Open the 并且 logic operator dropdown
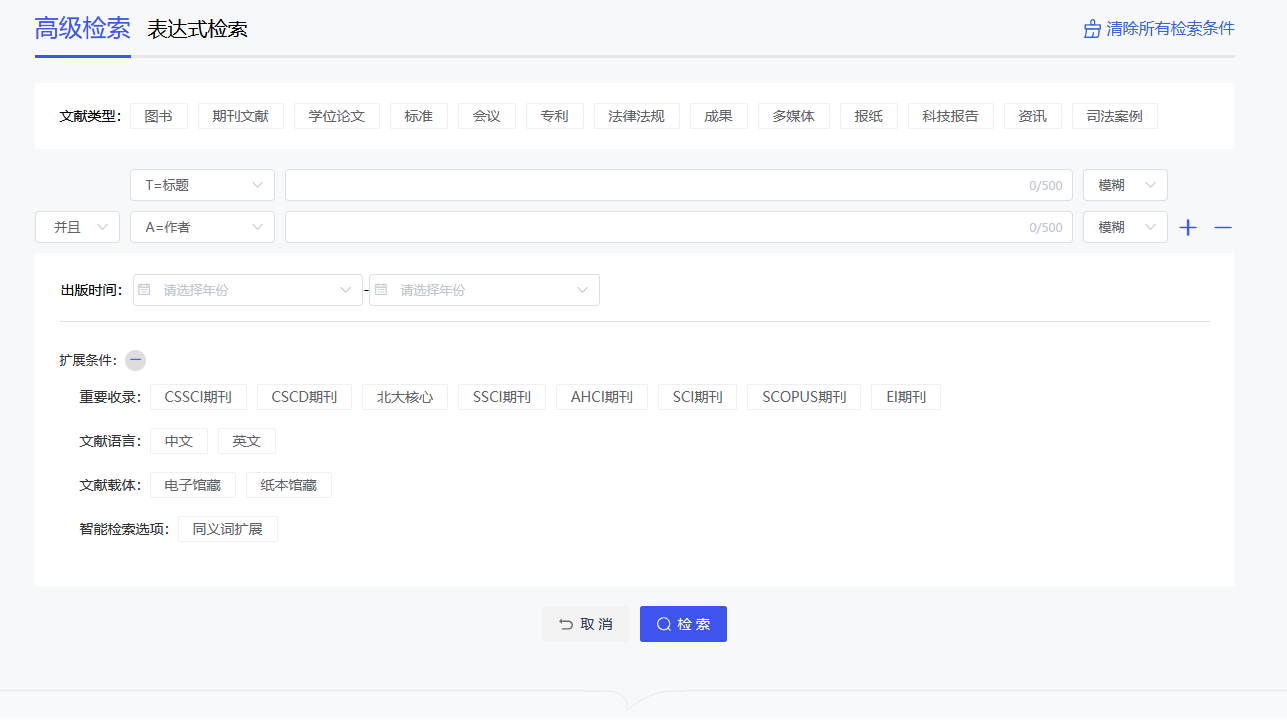This screenshot has height=720, width=1287. tap(77, 227)
